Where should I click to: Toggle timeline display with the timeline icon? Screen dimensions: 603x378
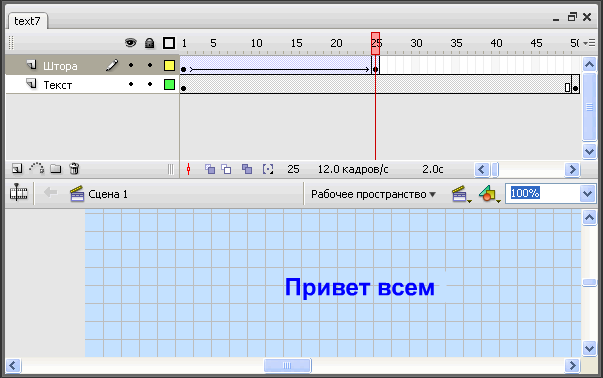click(18, 192)
